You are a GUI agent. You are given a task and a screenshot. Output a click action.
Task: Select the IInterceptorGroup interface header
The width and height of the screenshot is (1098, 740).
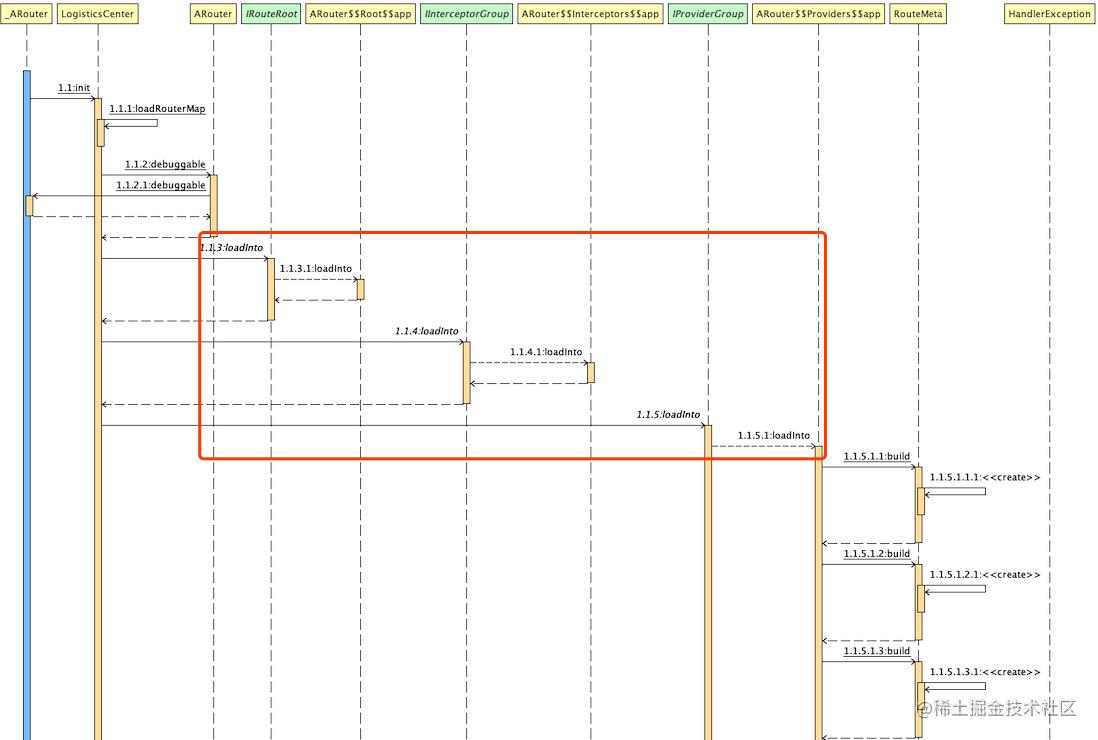tap(466, 14)
